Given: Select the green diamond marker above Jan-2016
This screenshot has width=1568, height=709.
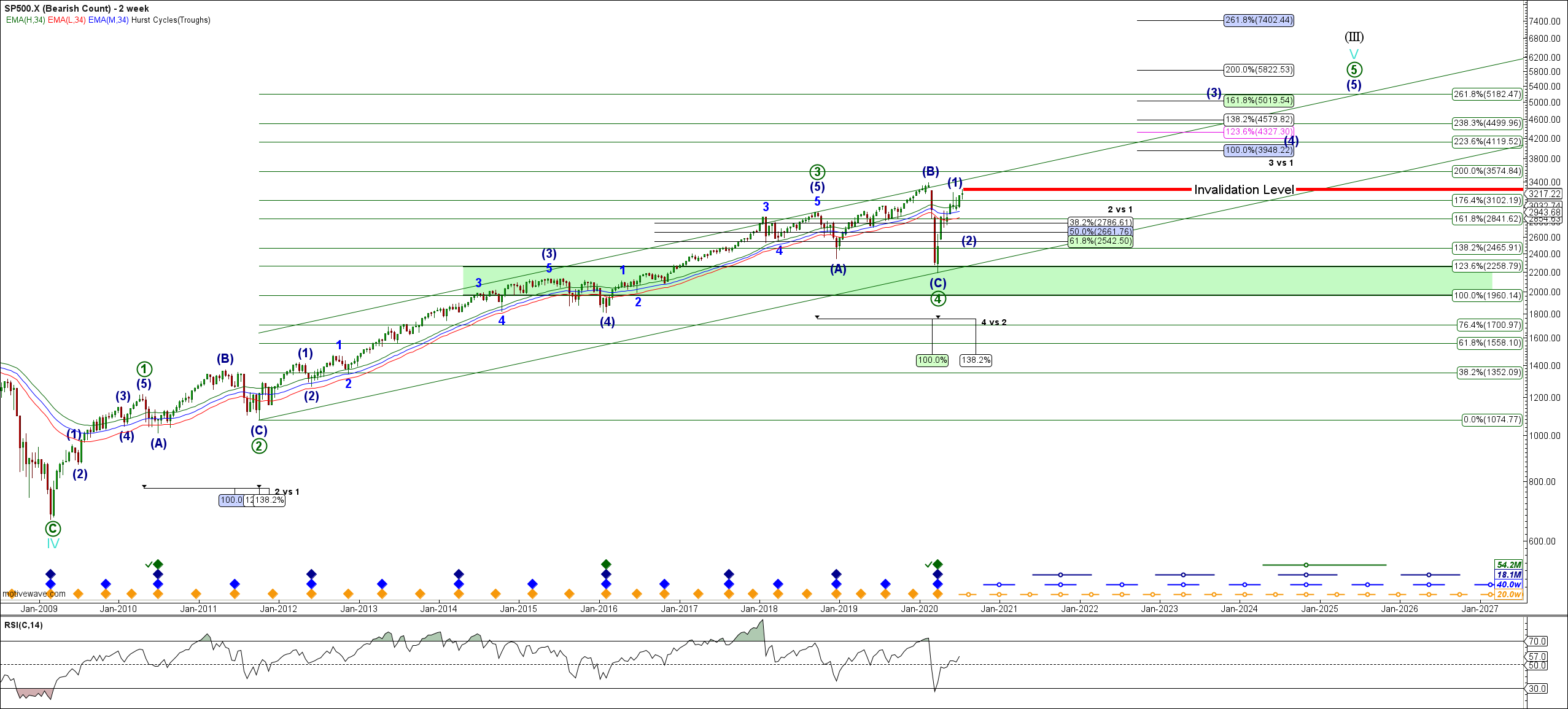Looking at the screenshot, I should pos(606,565).
